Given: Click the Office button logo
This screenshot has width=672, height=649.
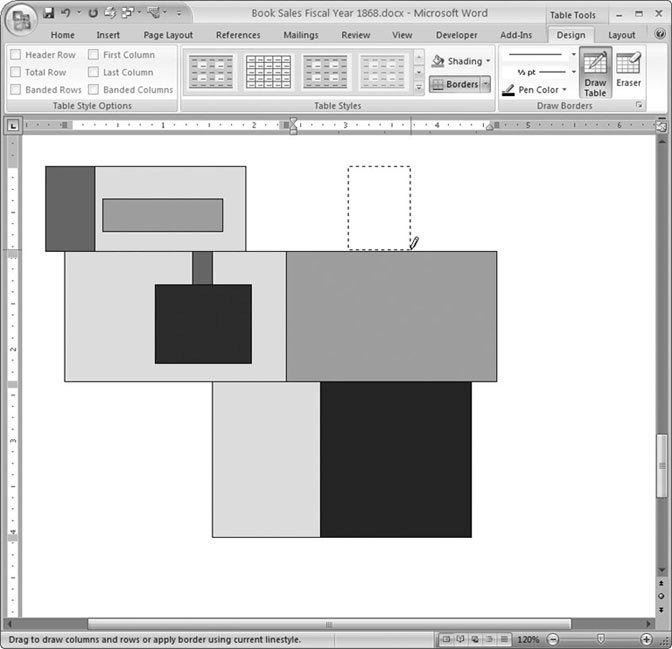Looking at the screenshot, I should [21, 18].
